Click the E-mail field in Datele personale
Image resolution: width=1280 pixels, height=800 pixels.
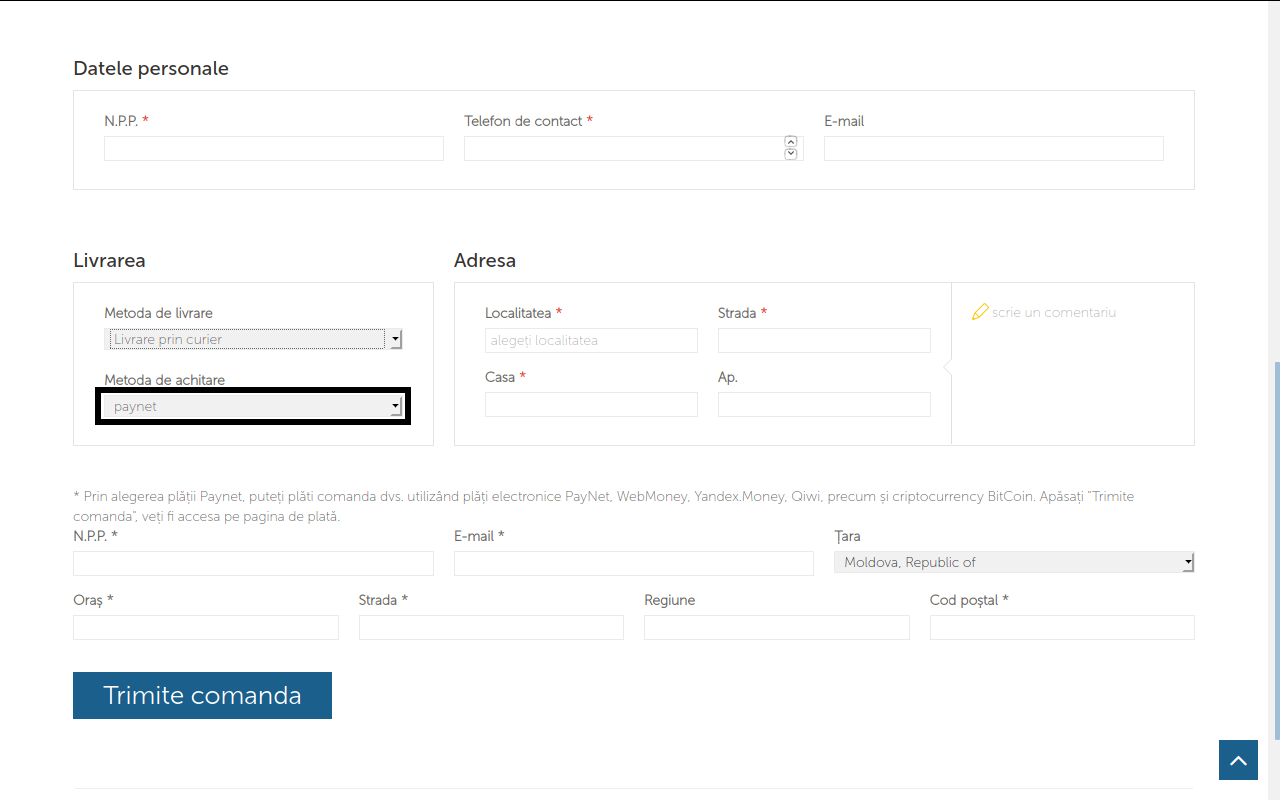point(993,148)
